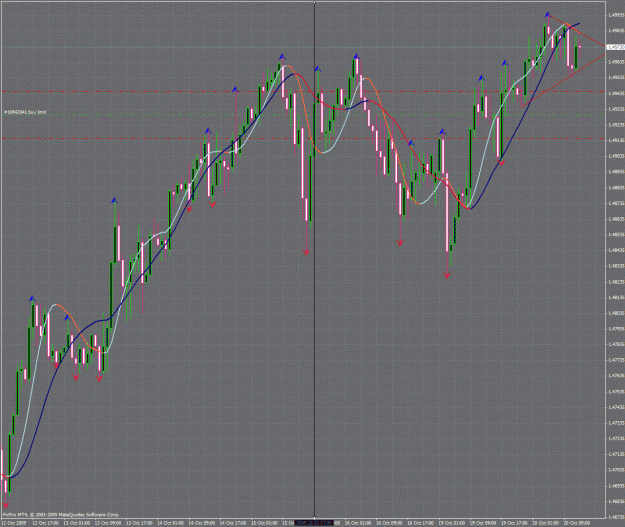Select the buy limit order label

(25, 112)
